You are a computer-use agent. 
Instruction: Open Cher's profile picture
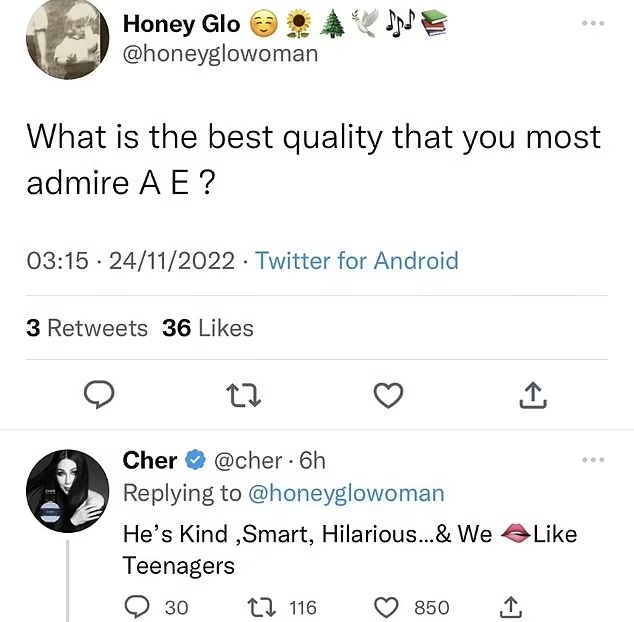click(67, 491)
